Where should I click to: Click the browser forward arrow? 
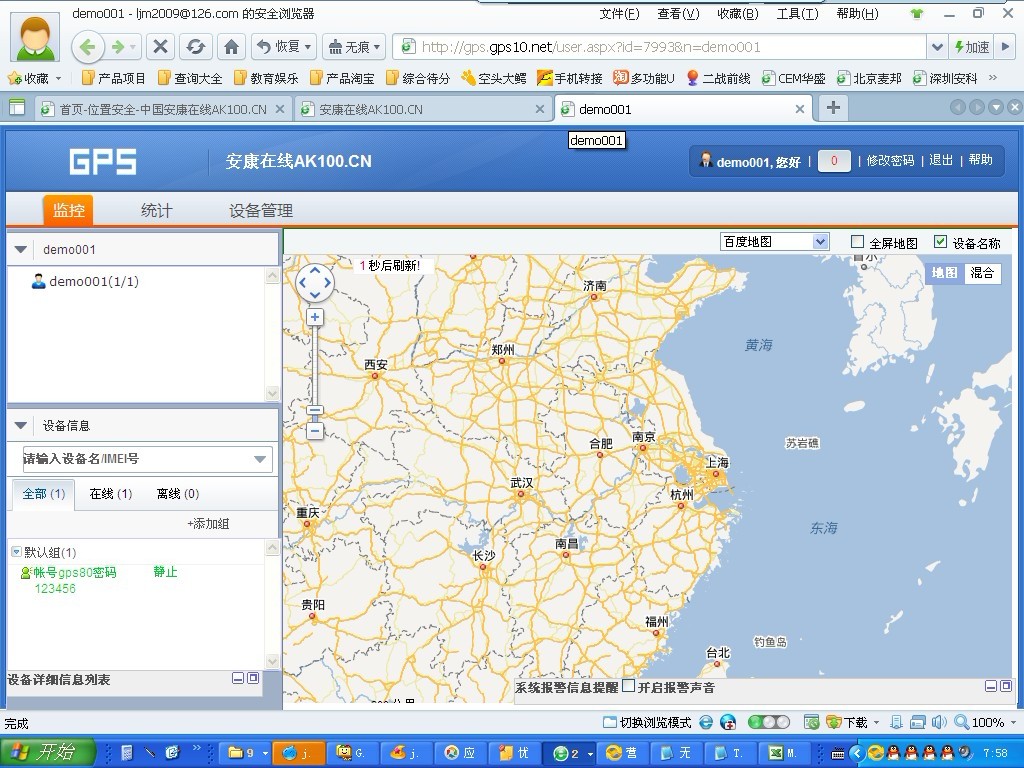point(118,47)
